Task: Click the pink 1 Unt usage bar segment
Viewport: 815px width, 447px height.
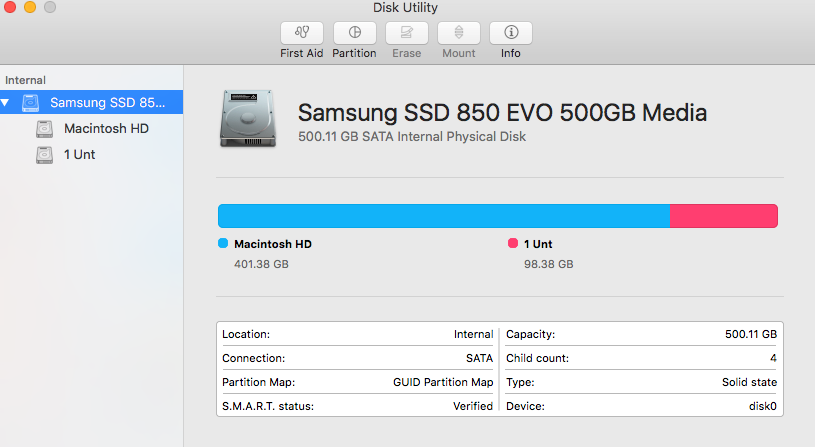Action: (x=724, y=216)
